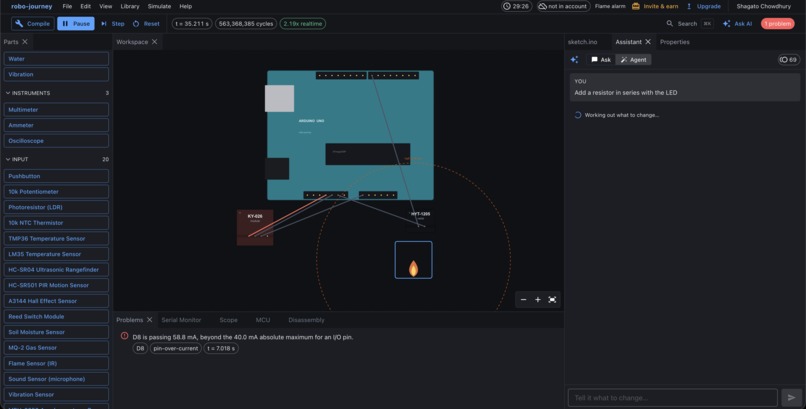
Task: Close the Workspace tab
Action: 154,42
